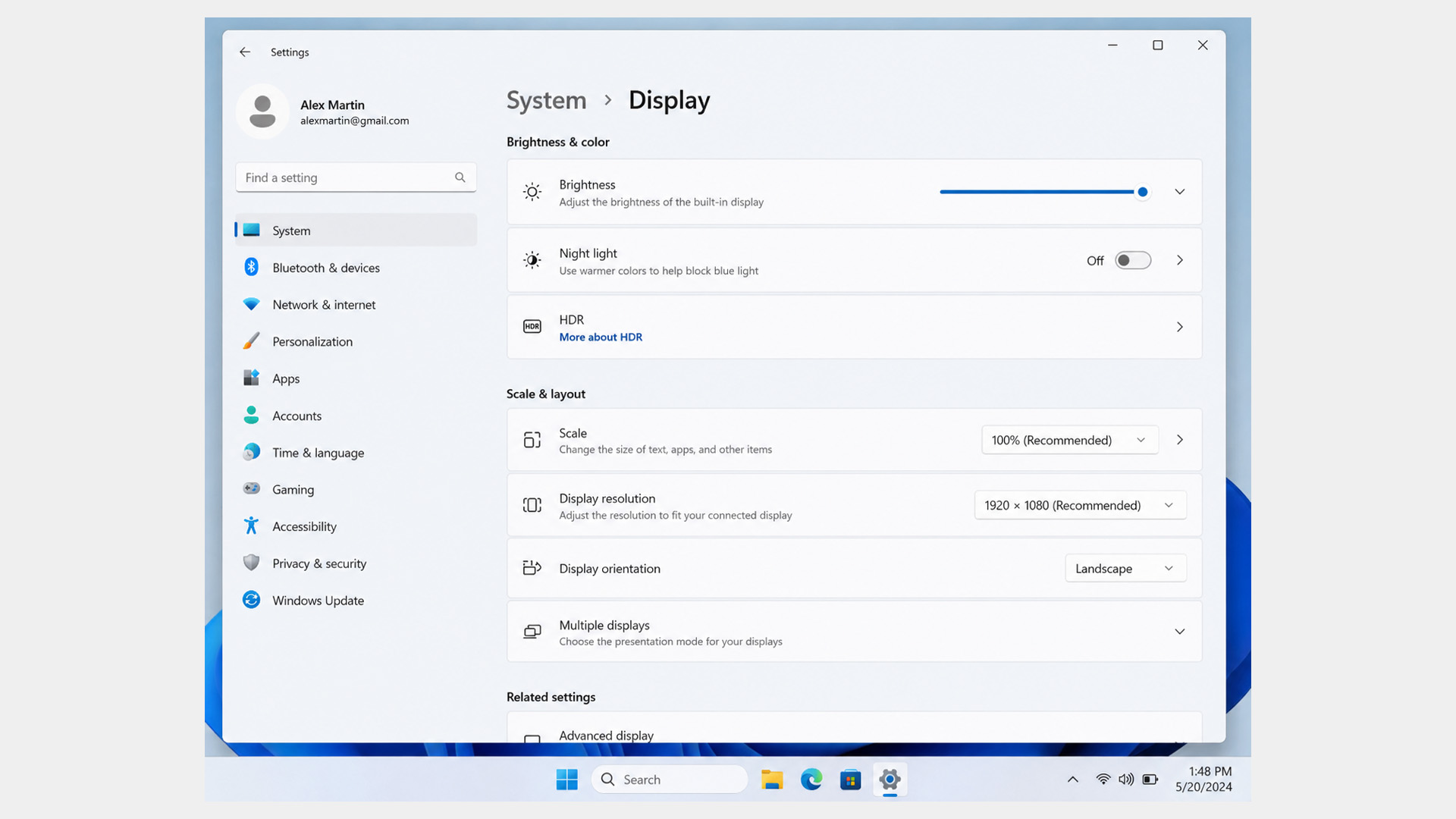This screenshot has height=819, width=1456.
Task: Open the Advanced display setting
Action: pyautogui.click(x=855, y=728)
